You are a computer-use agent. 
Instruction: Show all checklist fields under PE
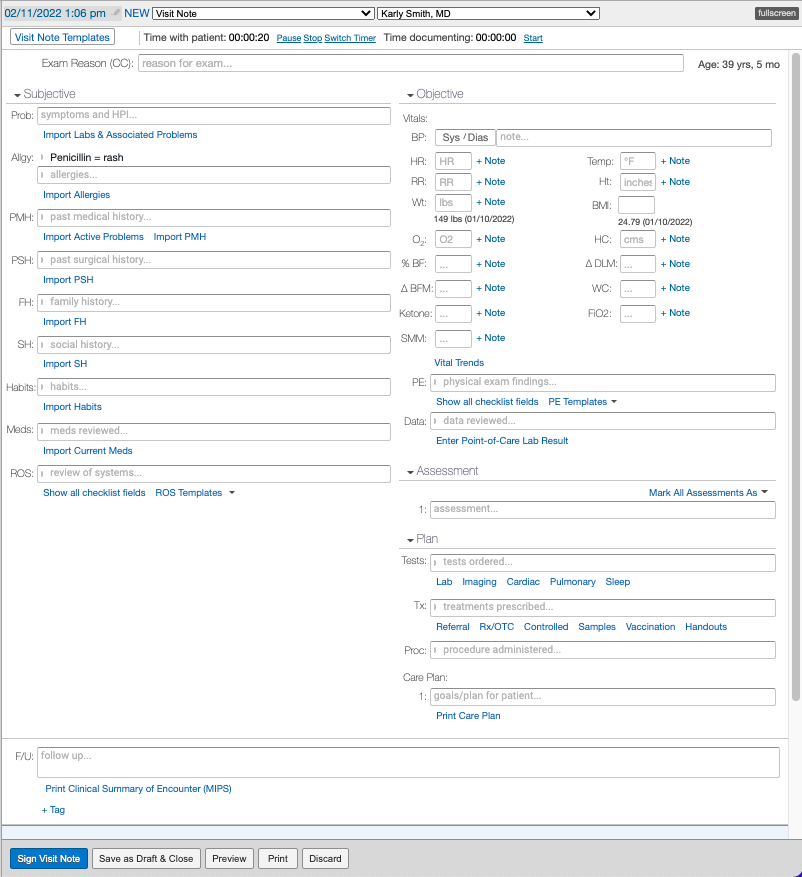[x=487, y=402]
